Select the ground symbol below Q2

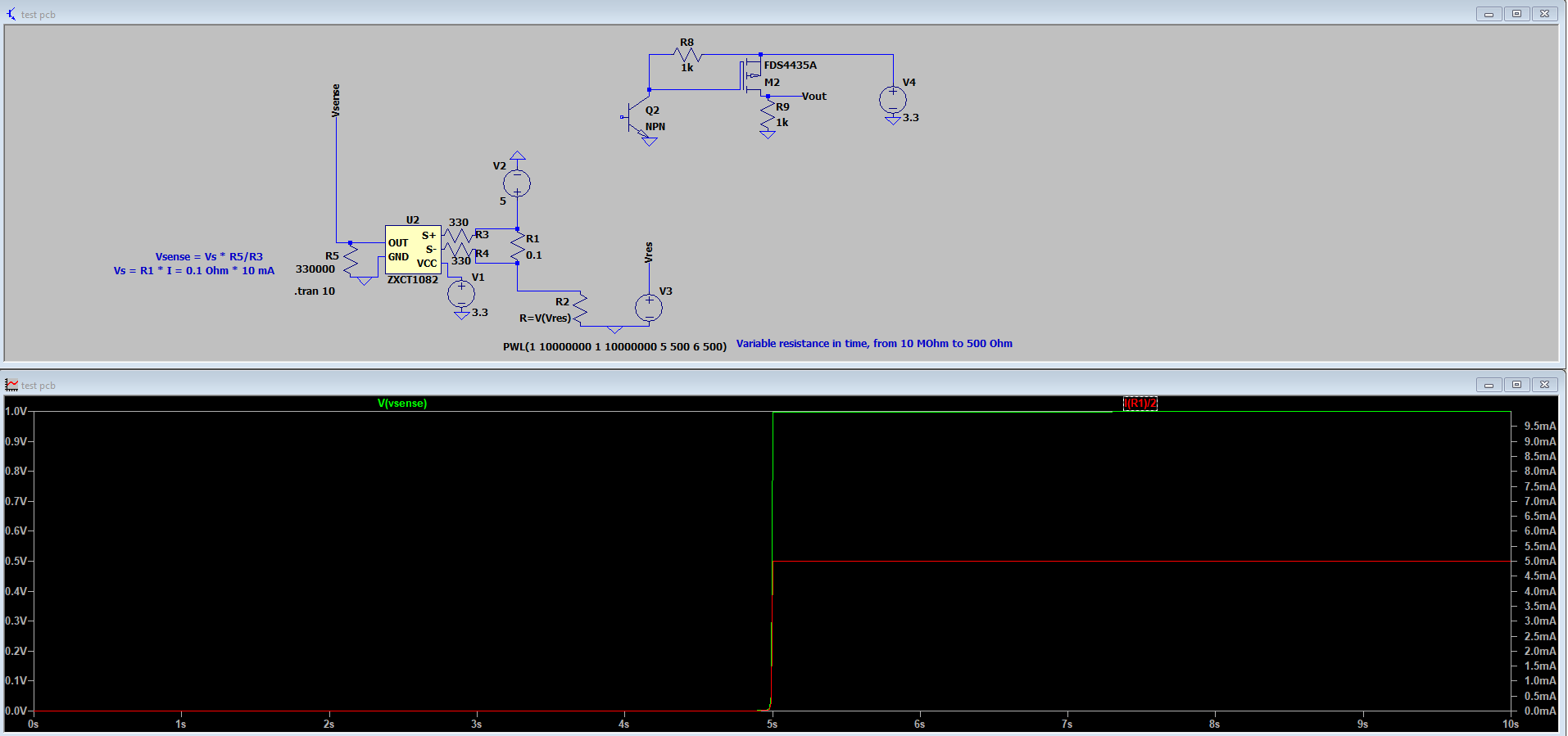(x=650, y=142)
